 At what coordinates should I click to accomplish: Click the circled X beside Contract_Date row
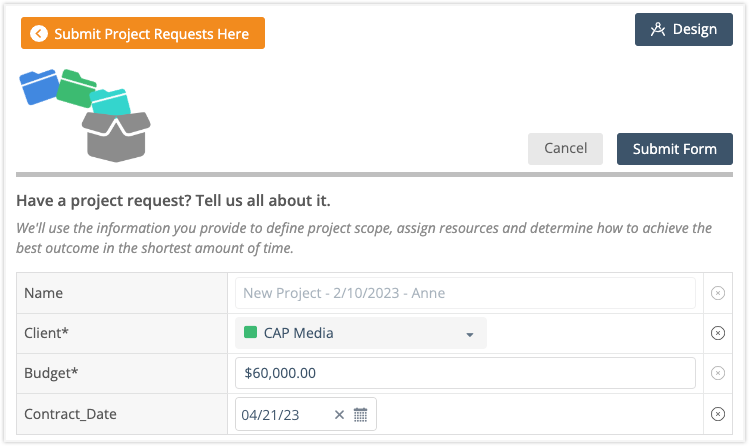click(x=717, y=414)
